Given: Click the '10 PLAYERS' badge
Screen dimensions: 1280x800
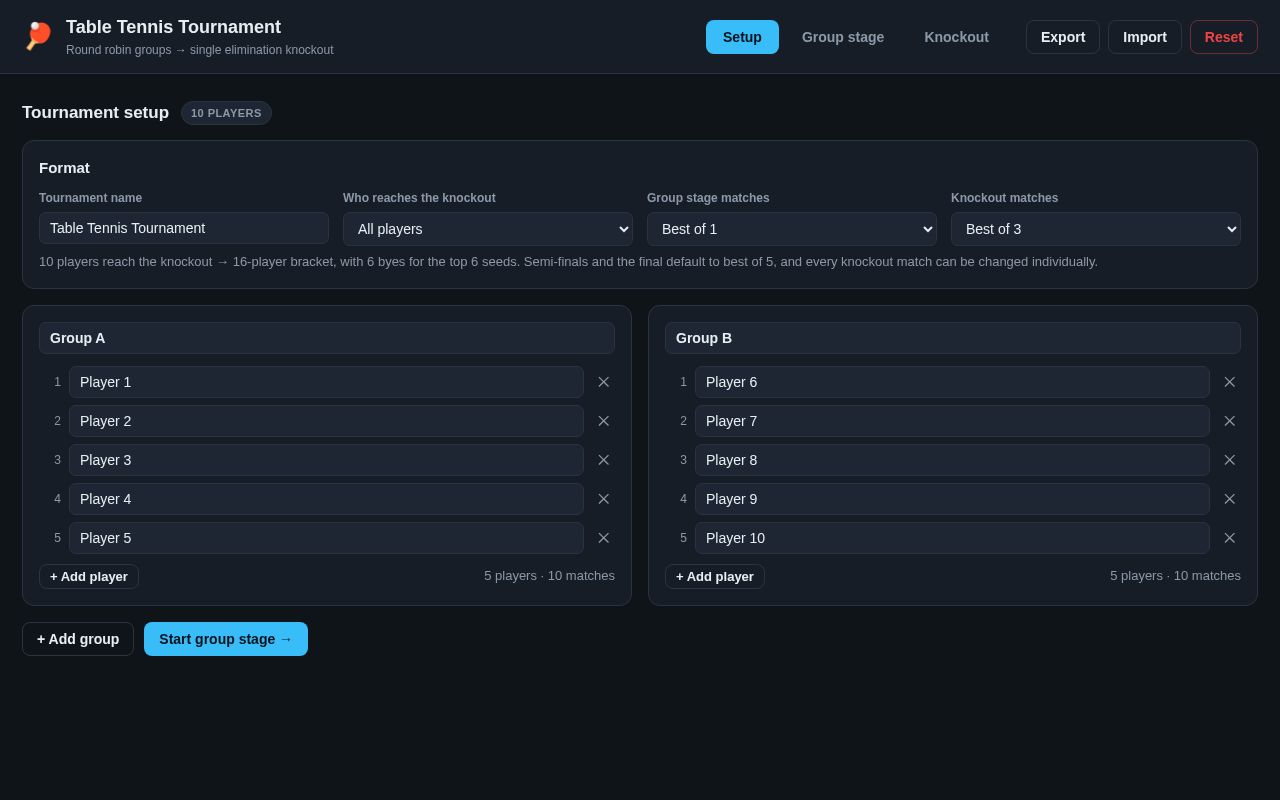Looking at the screenshot, I should 226,113.
